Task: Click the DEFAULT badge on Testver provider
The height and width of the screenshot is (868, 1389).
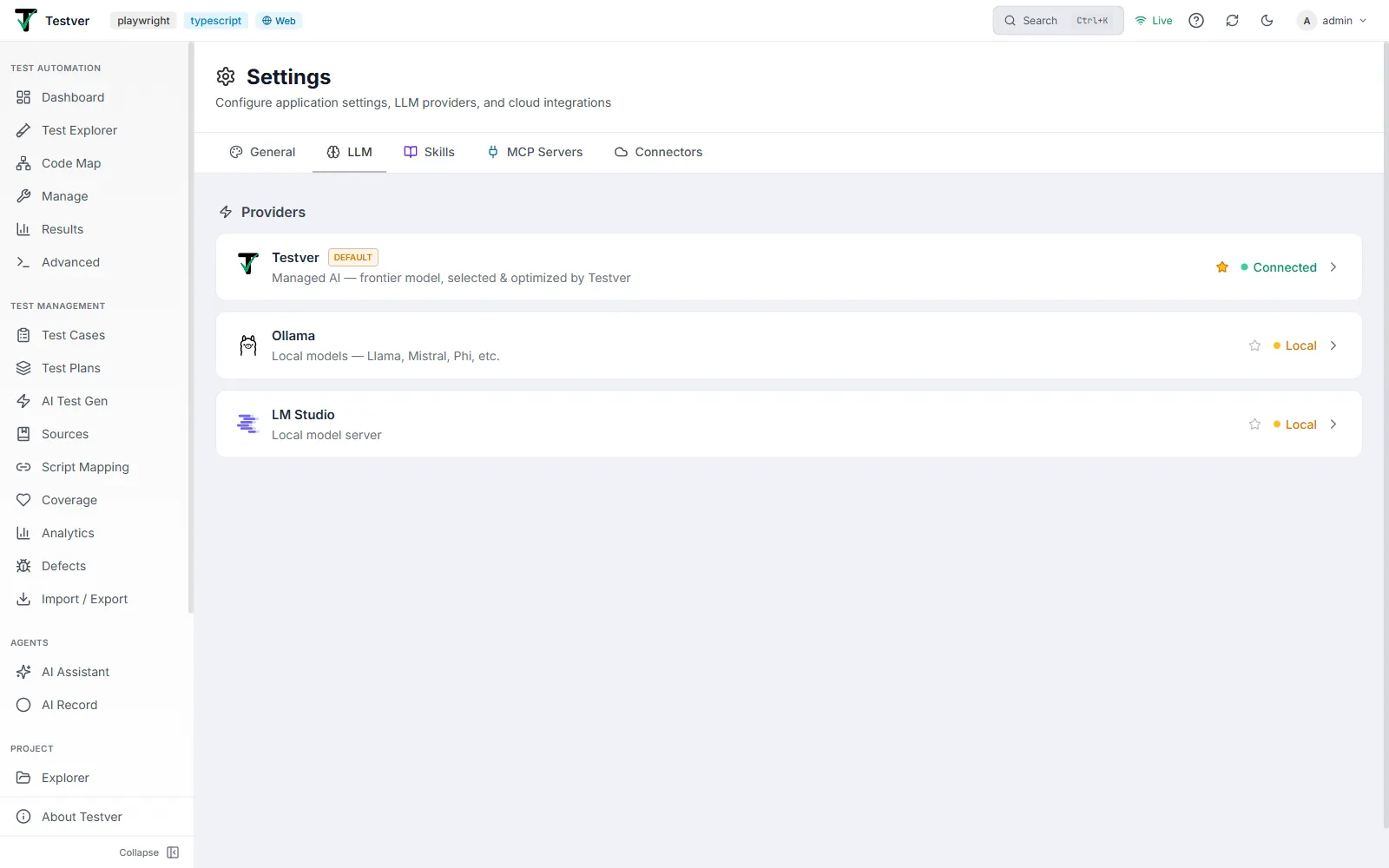Action: click(353, 258)
